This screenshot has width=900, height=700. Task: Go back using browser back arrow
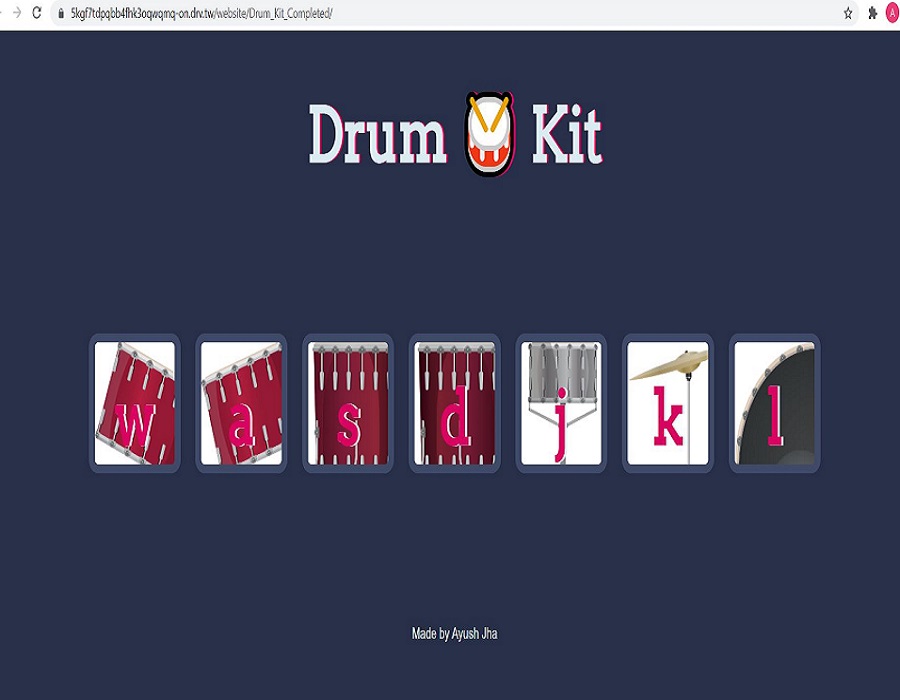tap(1, 13)
